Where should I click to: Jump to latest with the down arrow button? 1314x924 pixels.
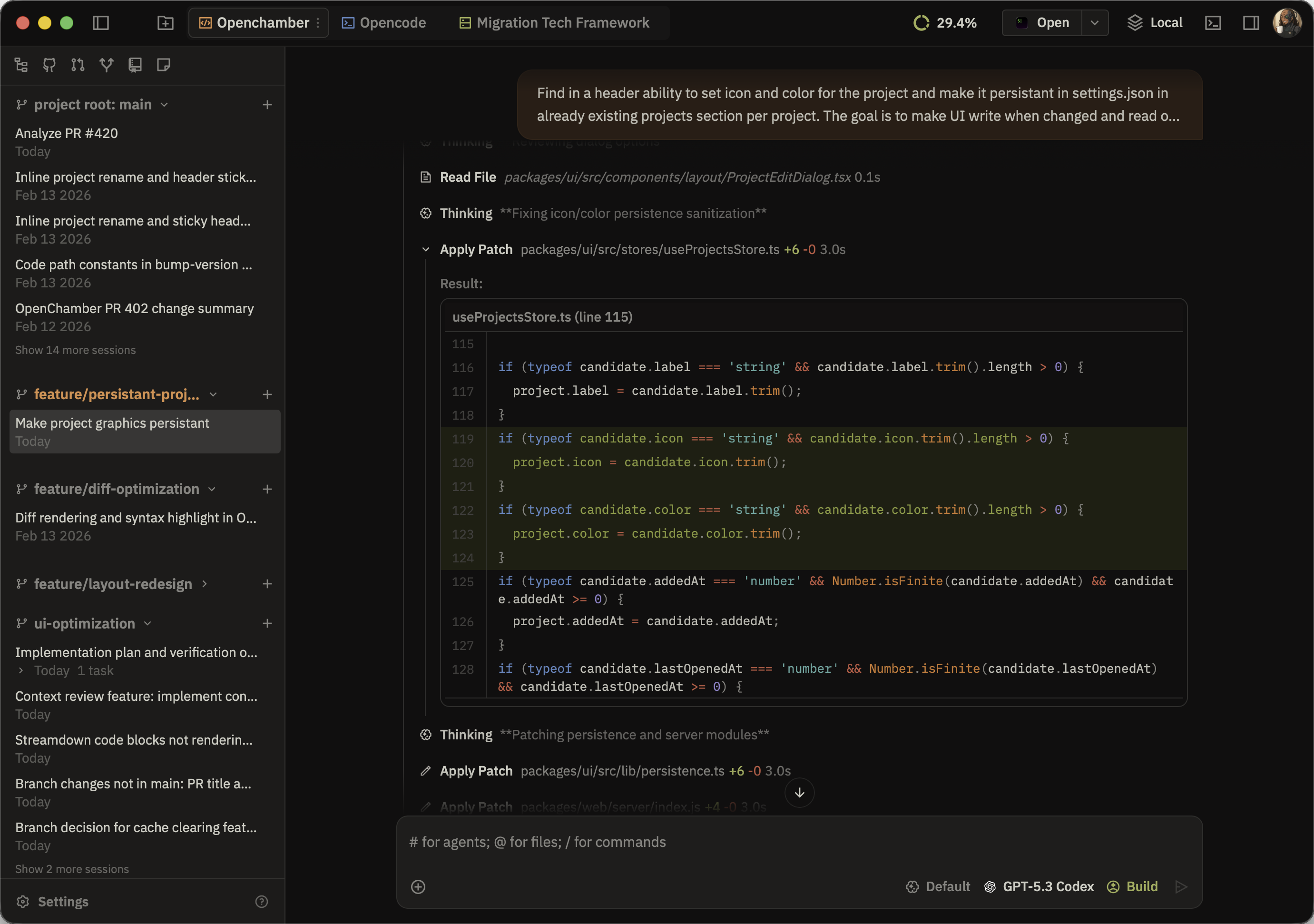click(800, 793)
